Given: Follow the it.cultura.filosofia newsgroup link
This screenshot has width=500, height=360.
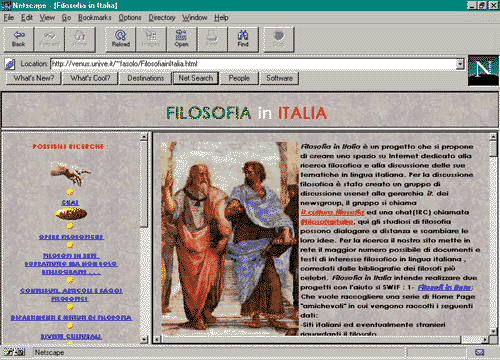Looking at the screenshot, I should pyautogui.click(x=333, y=212).
